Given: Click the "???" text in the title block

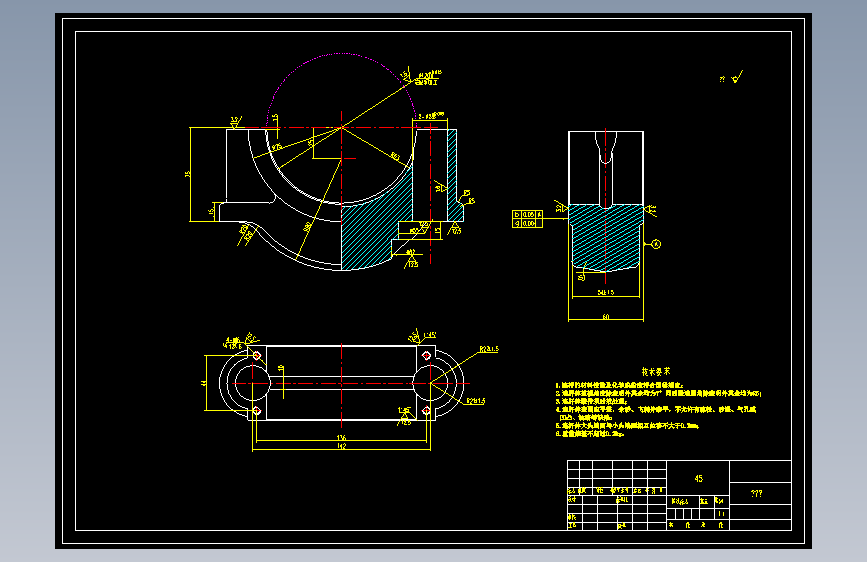Looking at the screenshot, I should (756, 493).
